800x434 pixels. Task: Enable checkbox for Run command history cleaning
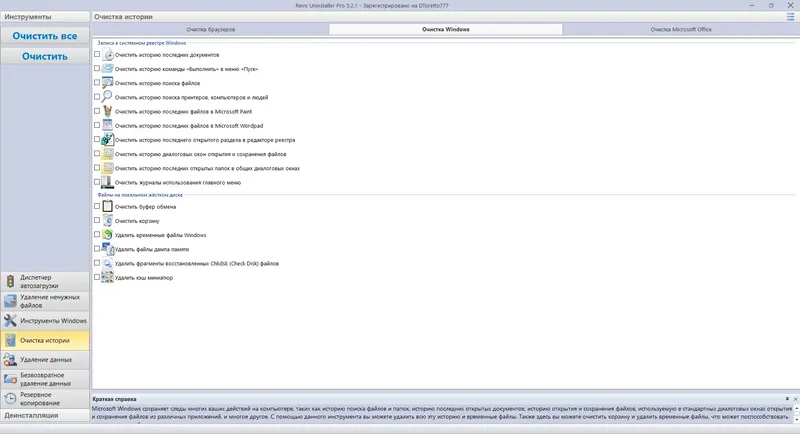point(97,68)
